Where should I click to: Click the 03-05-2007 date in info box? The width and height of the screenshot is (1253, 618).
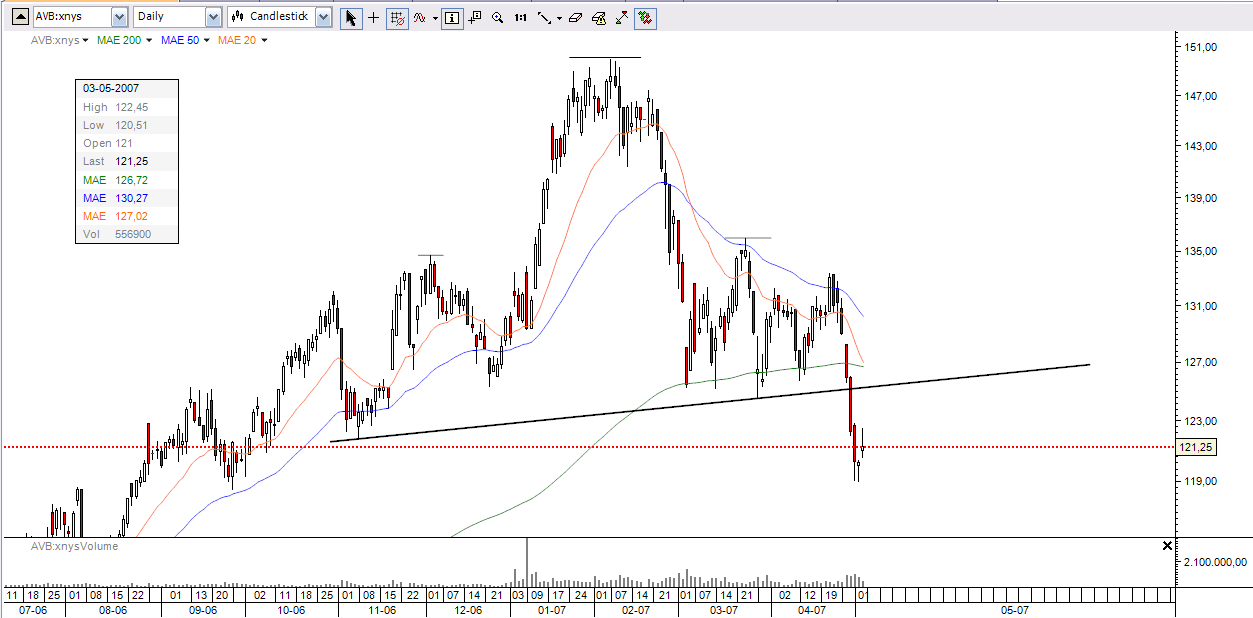coord(111,88)
